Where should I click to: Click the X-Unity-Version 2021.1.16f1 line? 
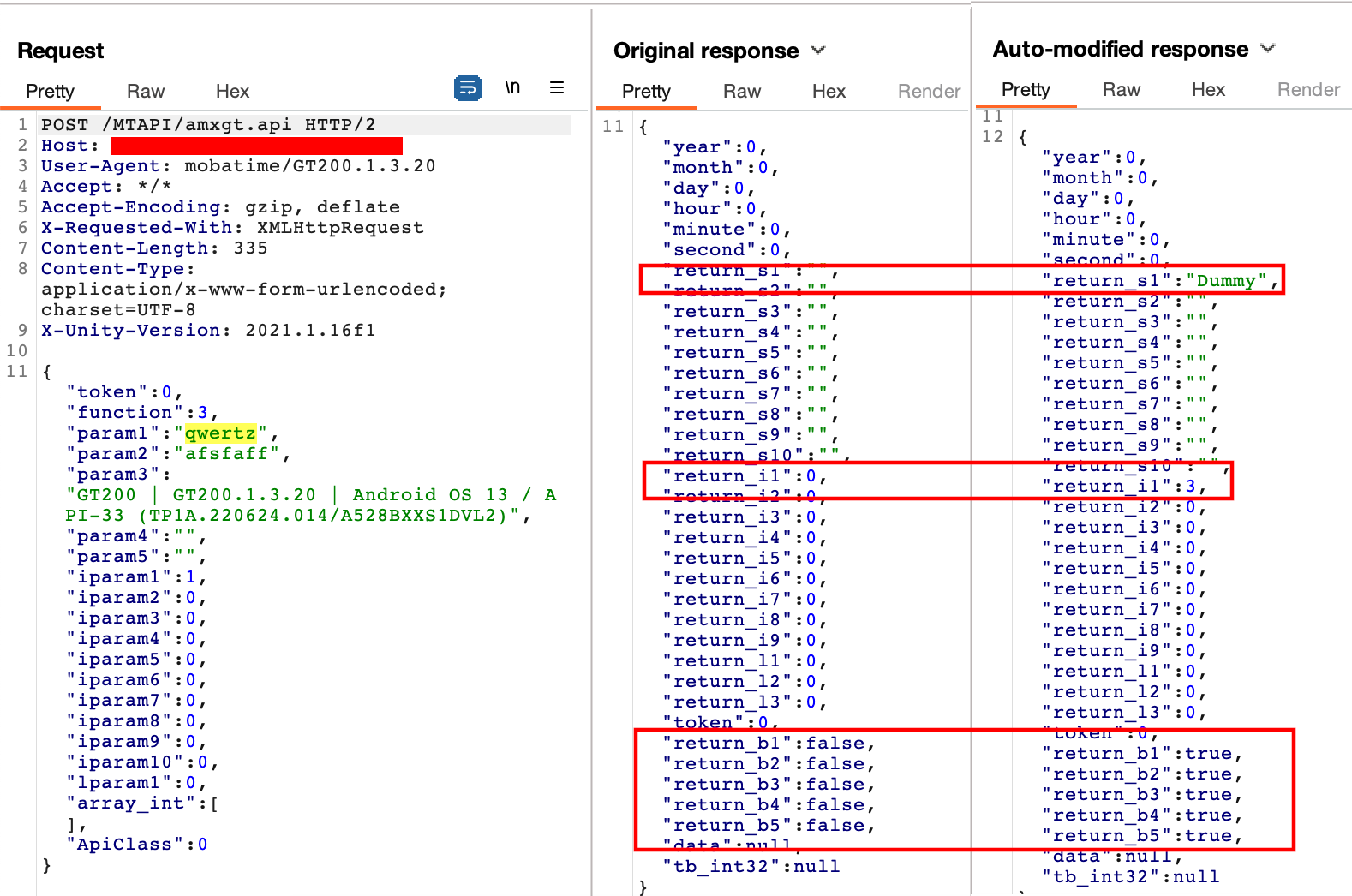(208, 331)
